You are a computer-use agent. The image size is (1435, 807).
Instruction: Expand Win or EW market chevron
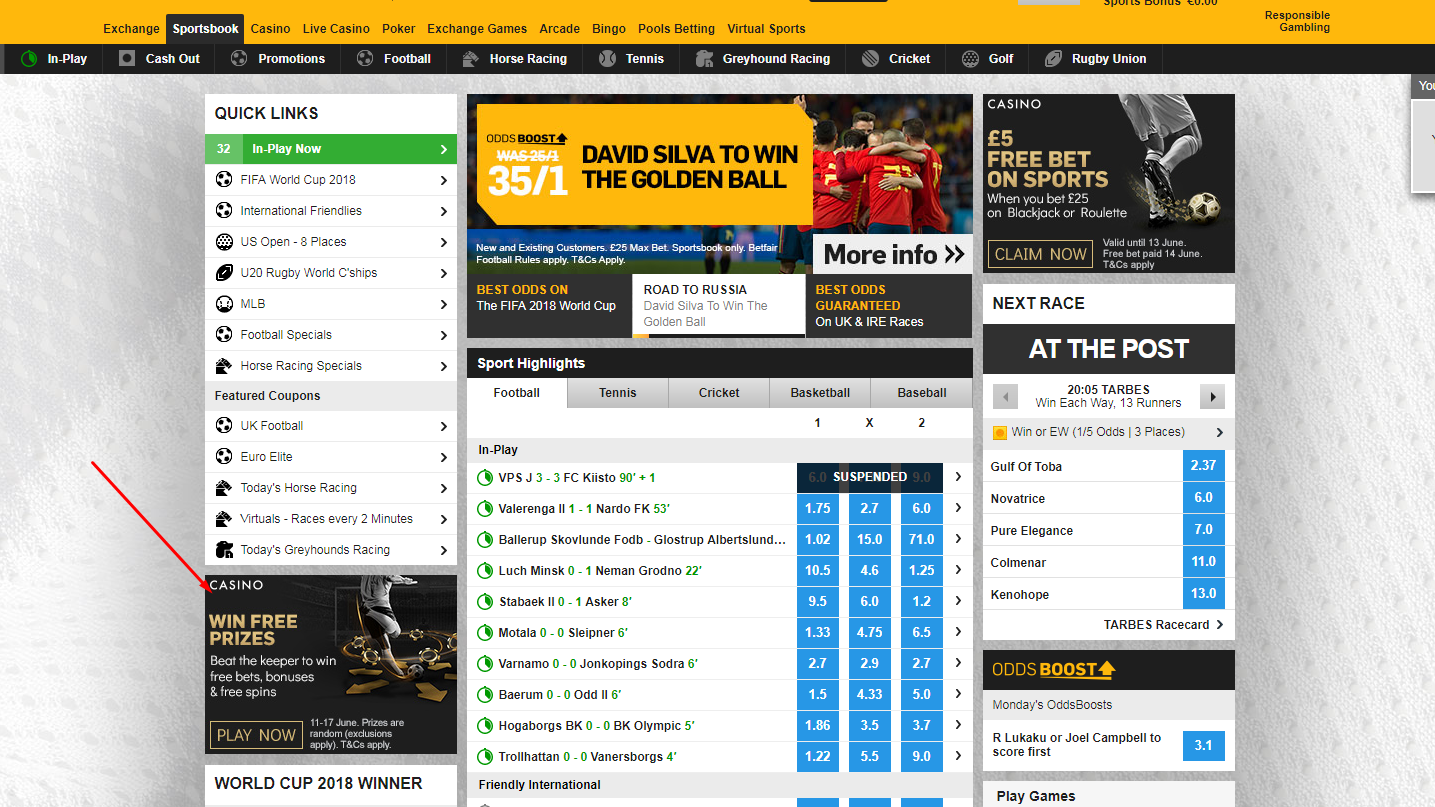pos(1220,433)
